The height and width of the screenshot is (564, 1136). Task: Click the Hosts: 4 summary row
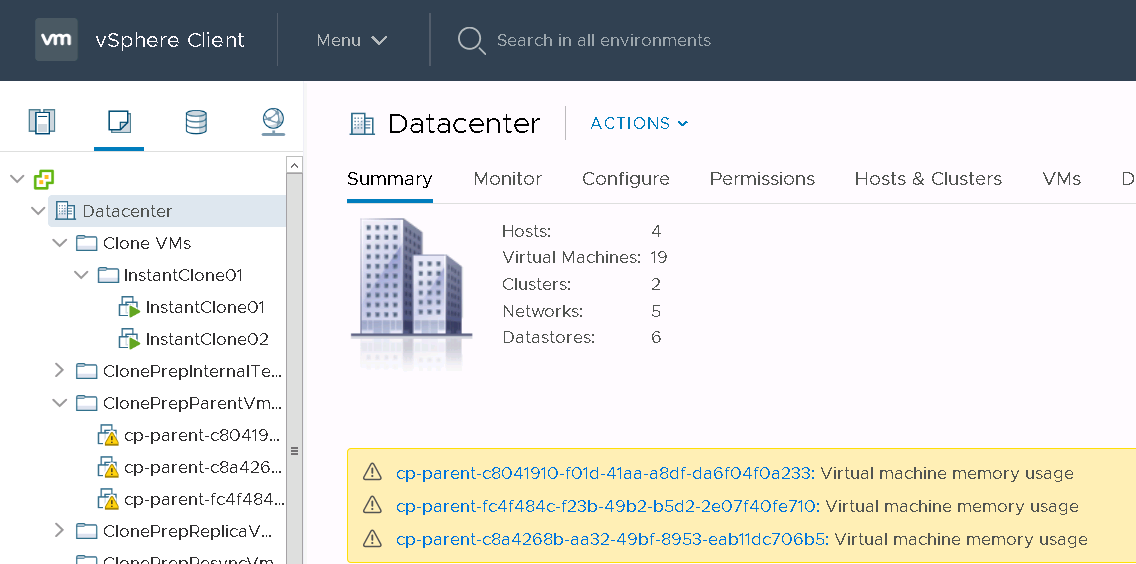[x=582, y=231]
